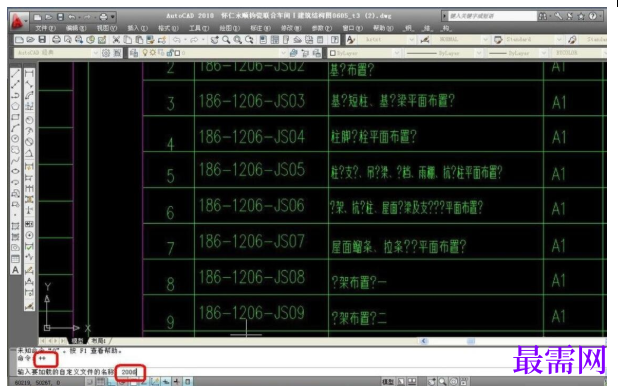Open the Properties palette icon
The image size is (625, 391).
[263, 40]
